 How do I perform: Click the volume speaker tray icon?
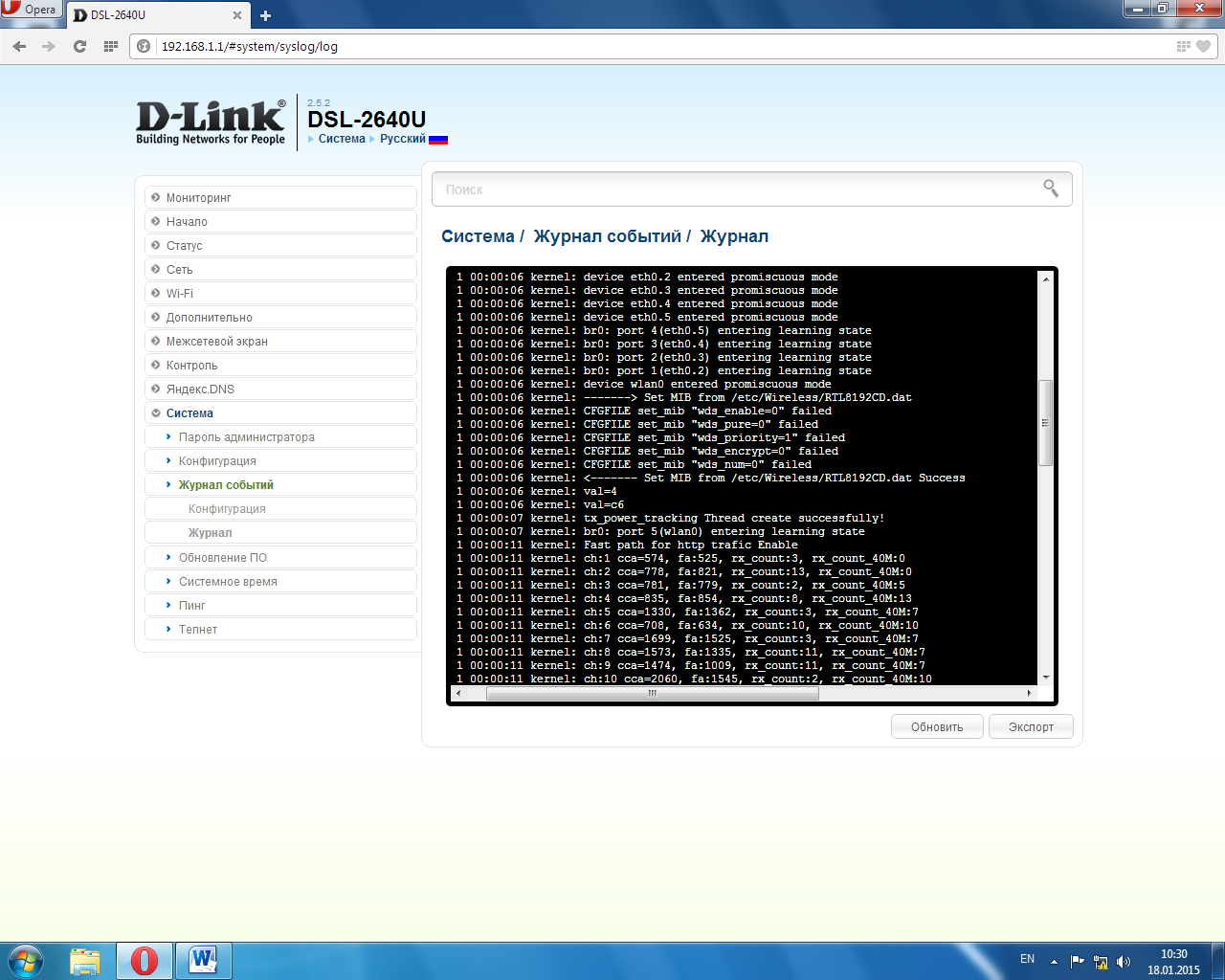1124,962
